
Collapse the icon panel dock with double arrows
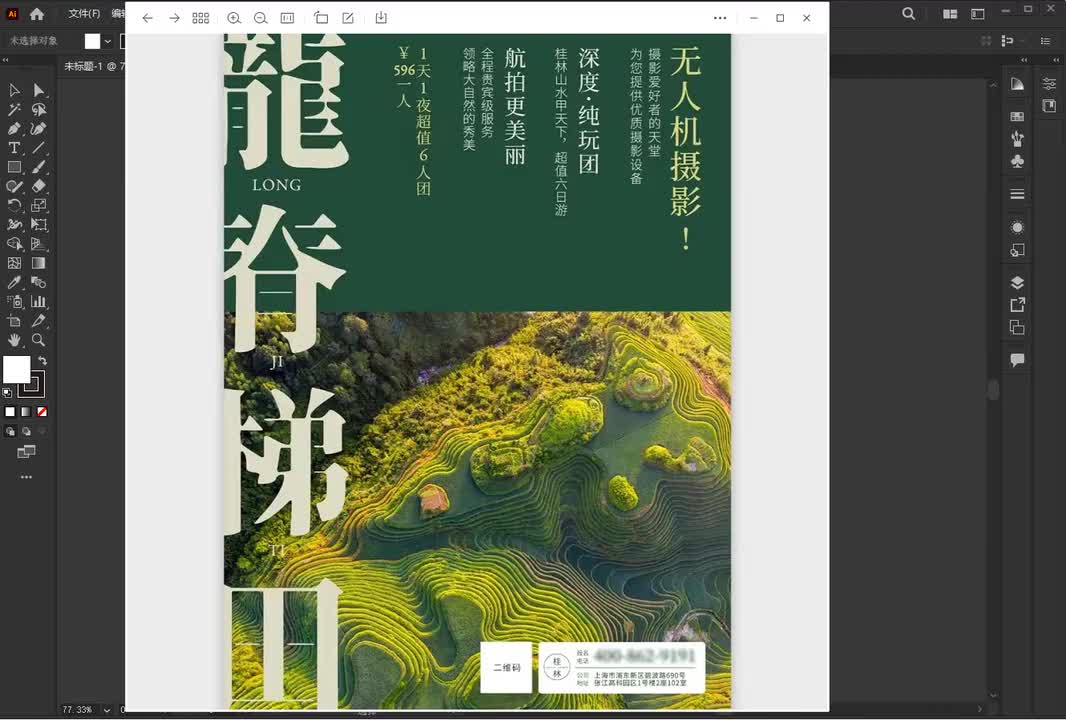[1024, 61]
